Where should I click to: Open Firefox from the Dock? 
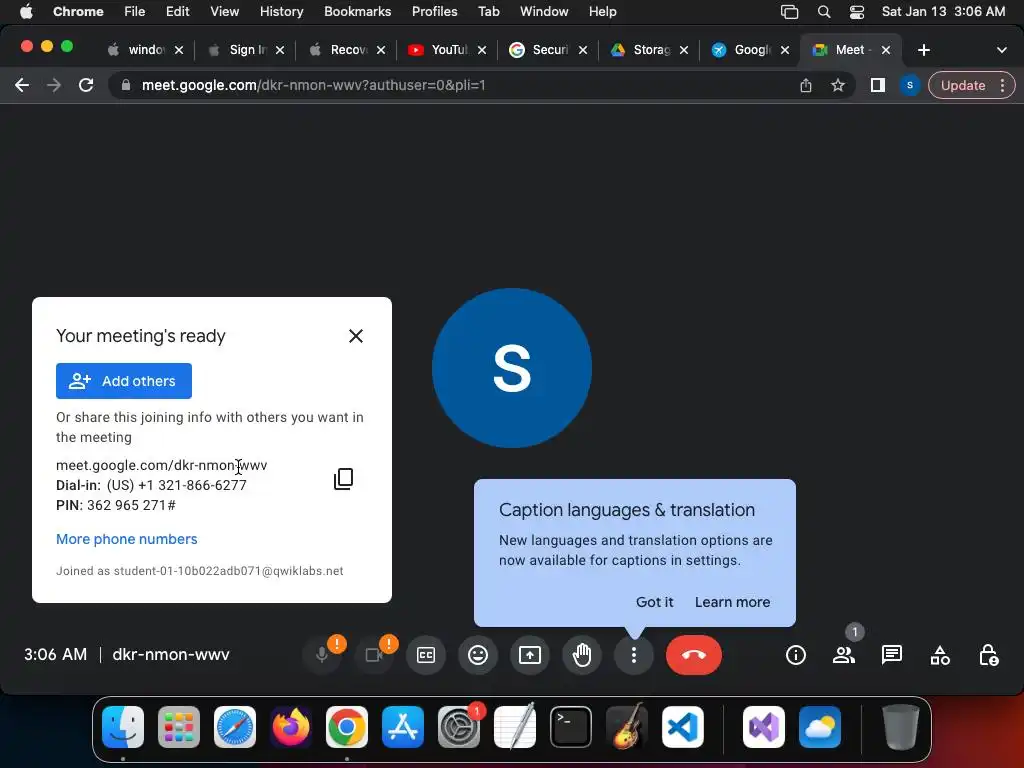(291, 727)
